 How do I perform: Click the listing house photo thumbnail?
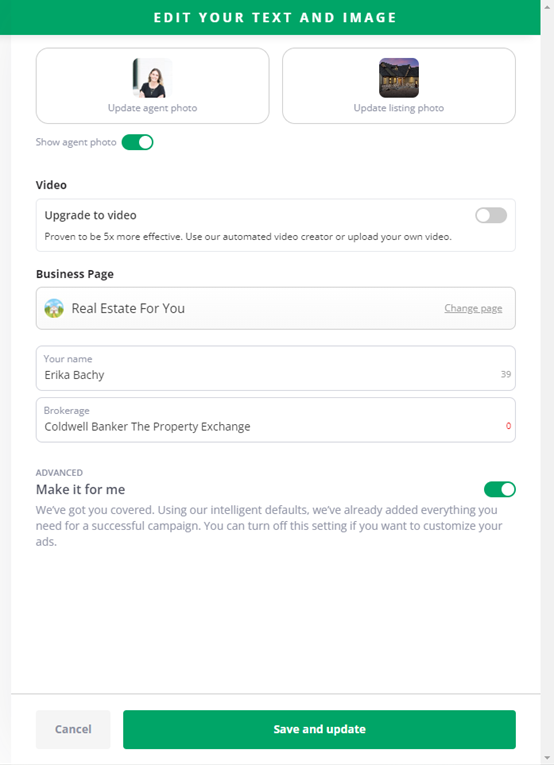398,78
